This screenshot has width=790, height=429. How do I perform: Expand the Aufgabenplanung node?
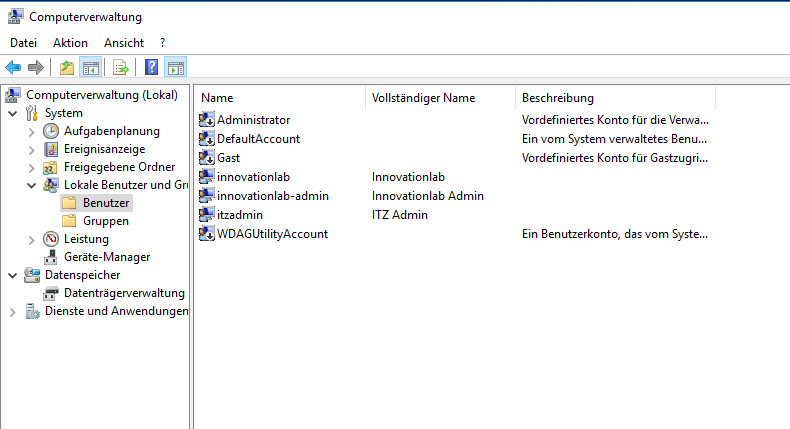click(x=31, y=131)
